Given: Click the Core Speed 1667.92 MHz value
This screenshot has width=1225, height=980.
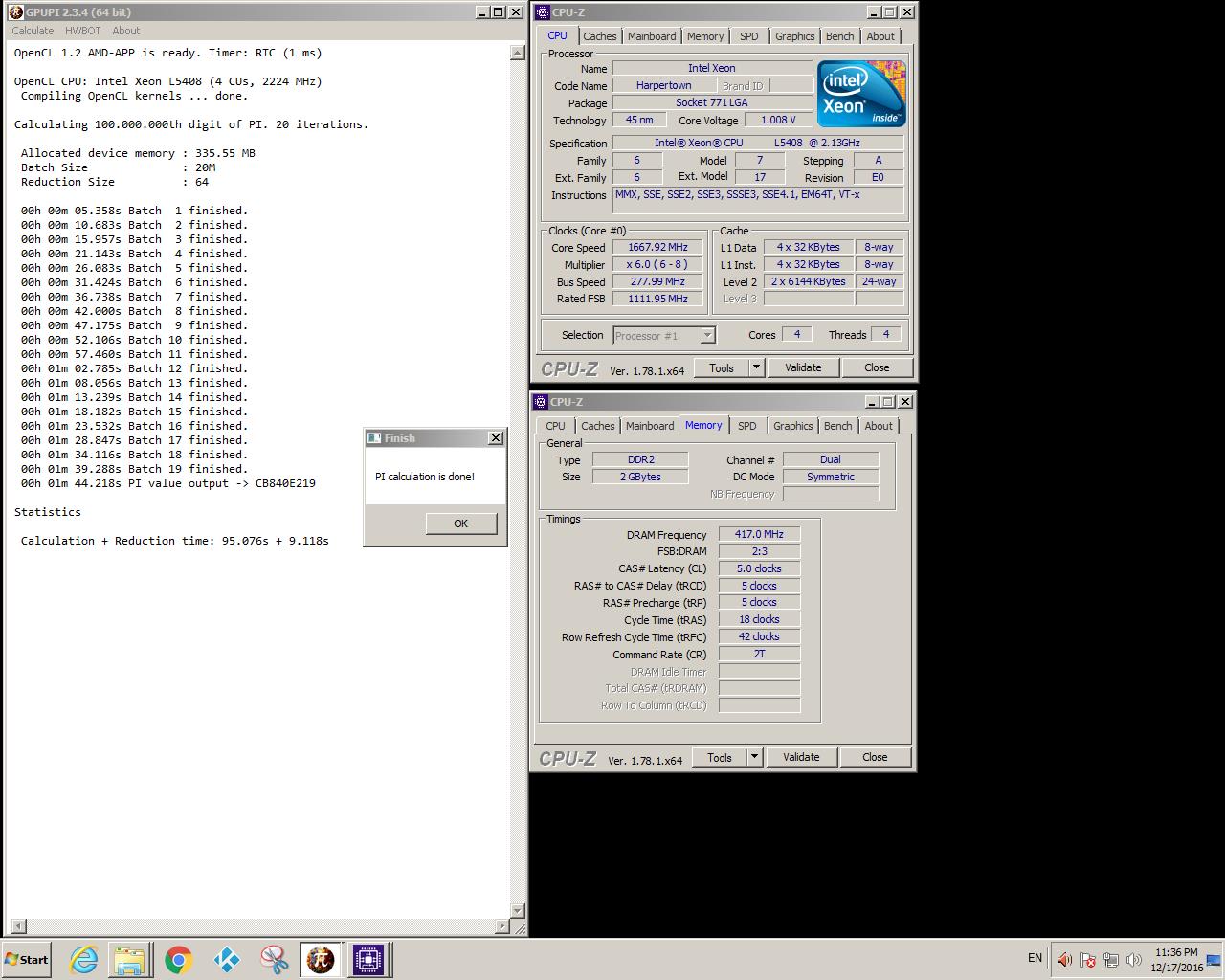Looking at the screenshot, I should point(657,247).
